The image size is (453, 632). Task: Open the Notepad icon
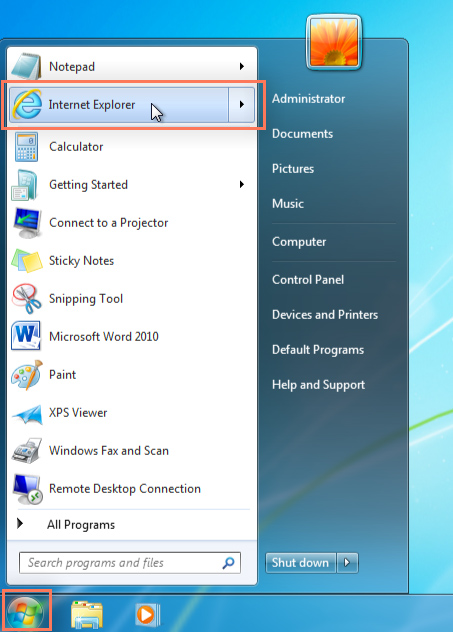tap(26, 66)
